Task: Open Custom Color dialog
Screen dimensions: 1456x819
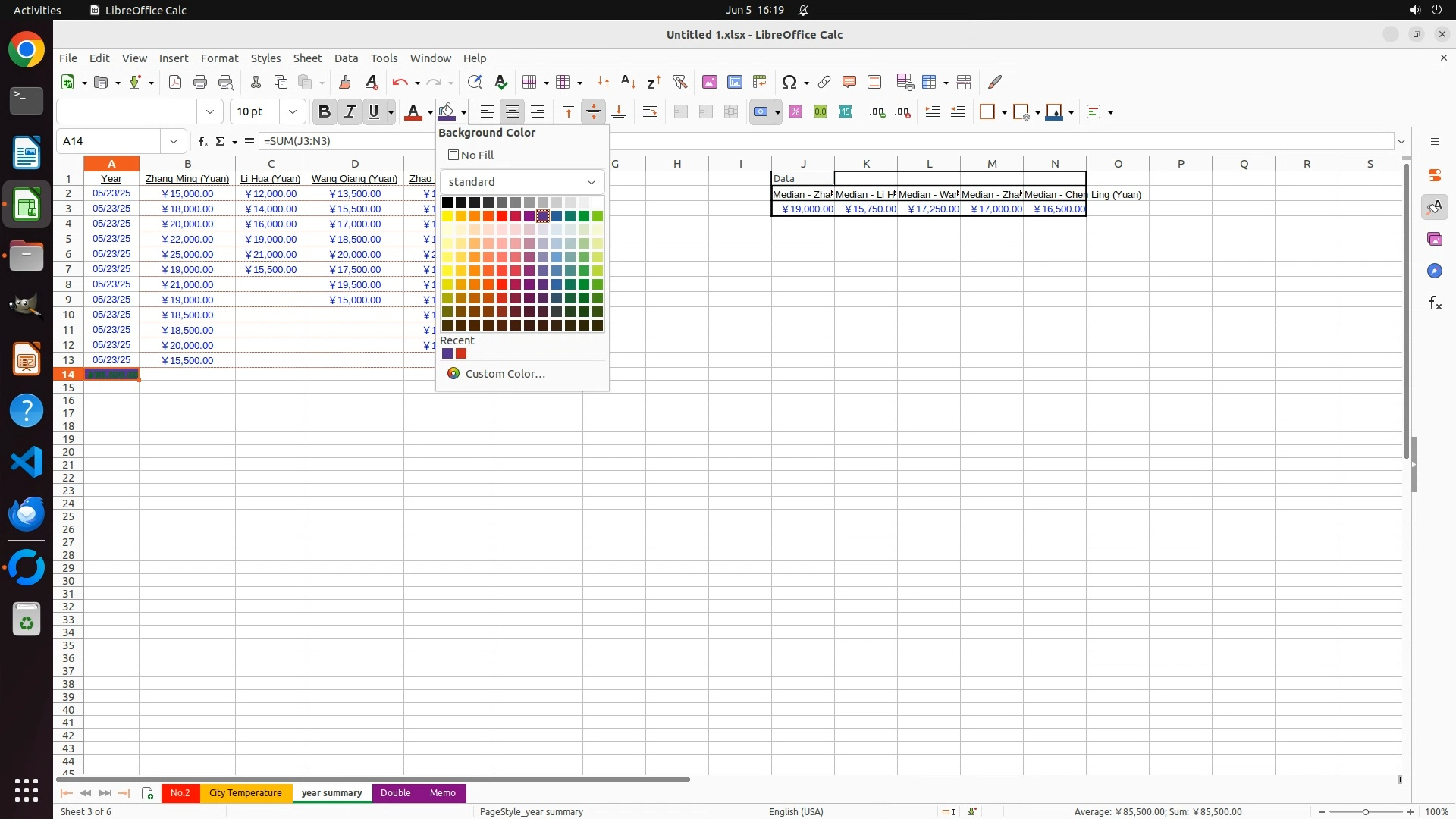Action: click(504, 374)
